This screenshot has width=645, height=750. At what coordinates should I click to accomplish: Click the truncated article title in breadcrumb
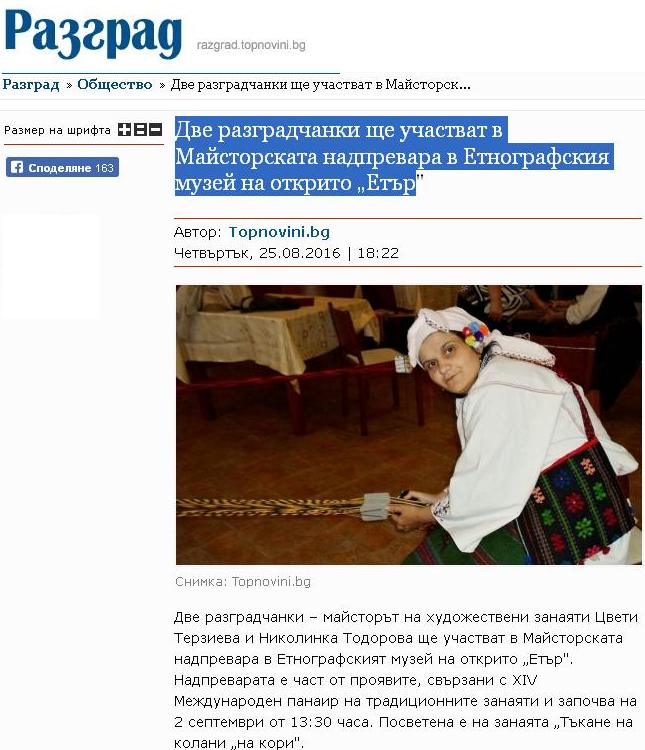pos(321,85)
